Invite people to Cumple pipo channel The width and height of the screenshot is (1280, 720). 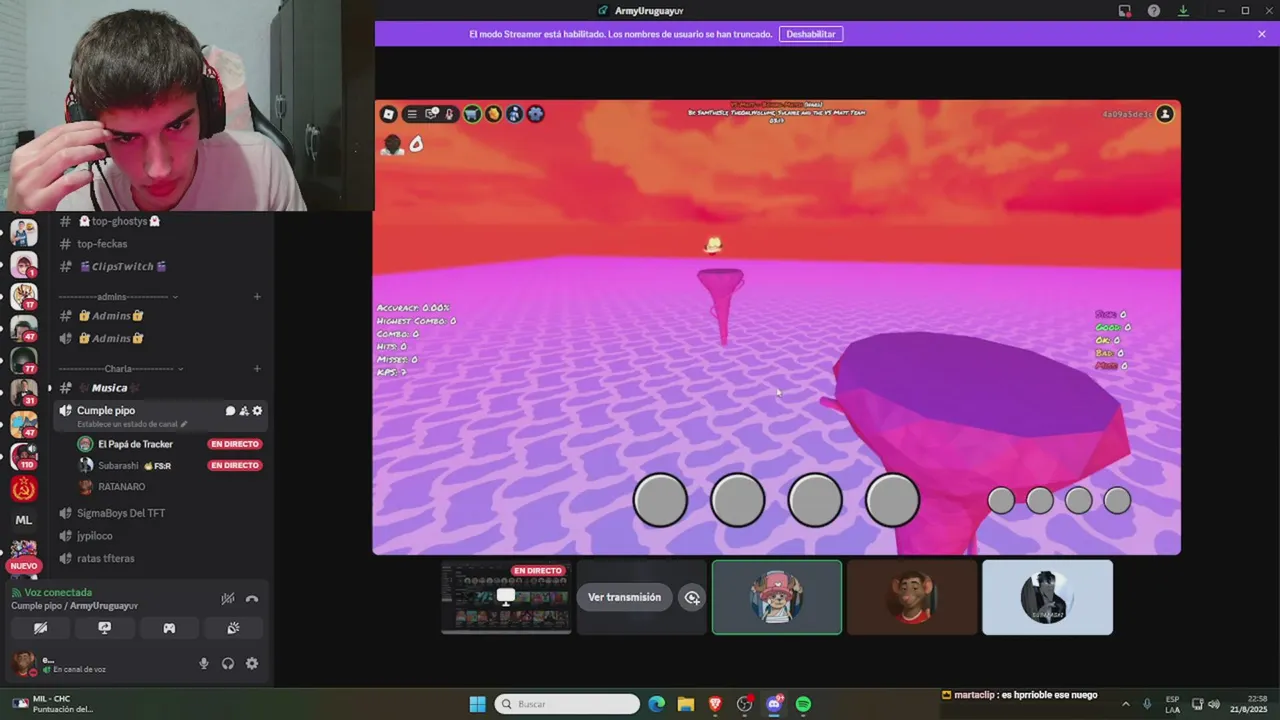click(244, 411)
